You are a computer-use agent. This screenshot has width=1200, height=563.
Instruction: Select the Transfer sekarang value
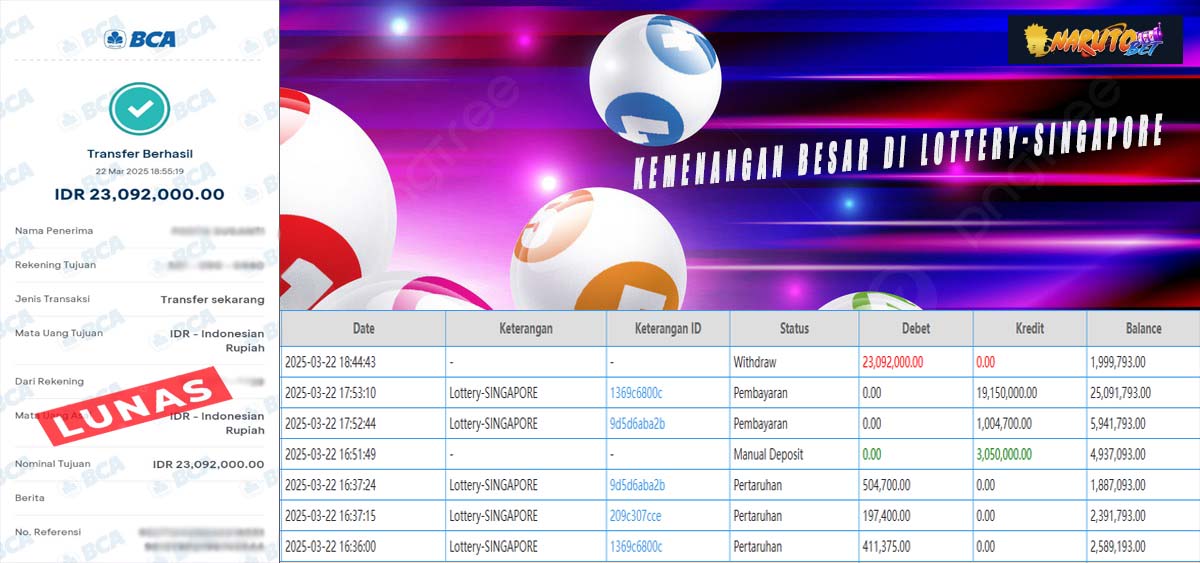click(213, 299)
